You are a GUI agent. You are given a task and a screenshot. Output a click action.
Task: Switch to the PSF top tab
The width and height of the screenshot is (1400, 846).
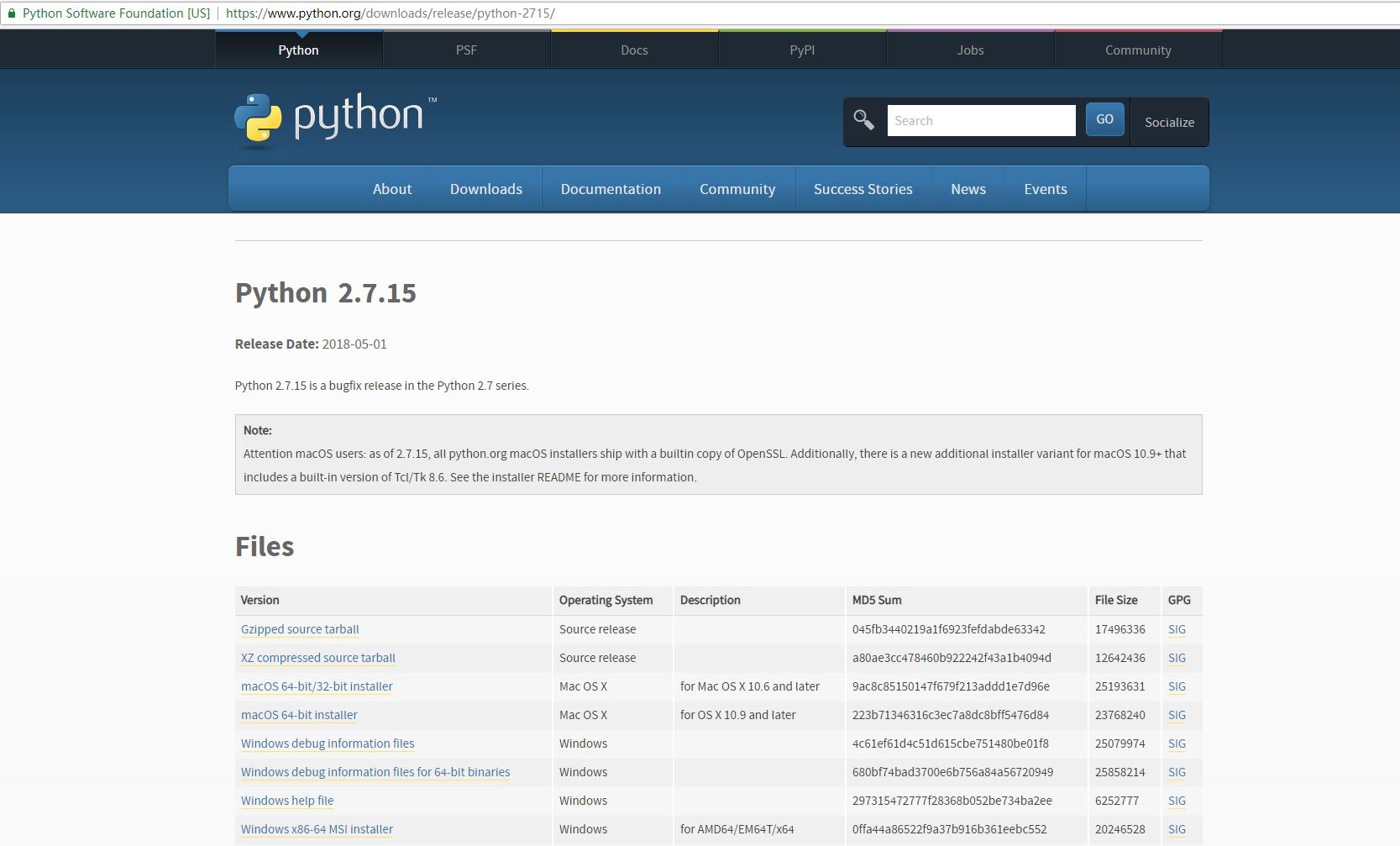coord(467,50)
